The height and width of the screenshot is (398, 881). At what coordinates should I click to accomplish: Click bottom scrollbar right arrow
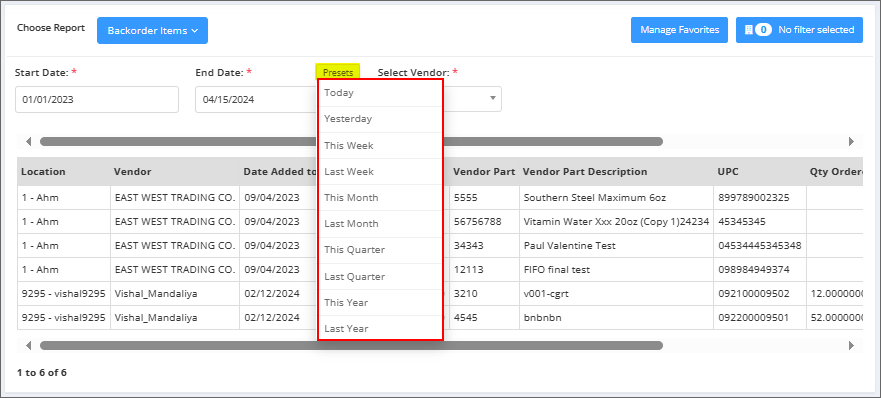pyautogui.click(x=851, y=345)
